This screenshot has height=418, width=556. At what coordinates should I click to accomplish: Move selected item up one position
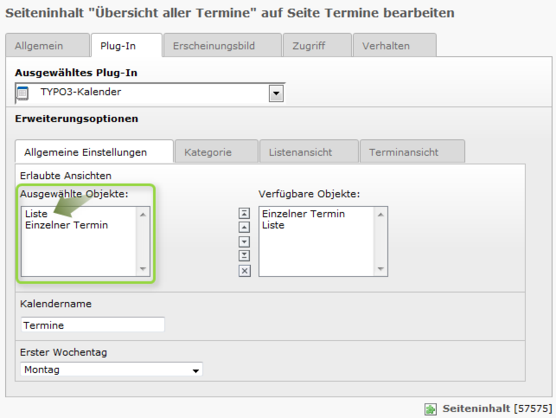pyautogui.click(x=244, y=227)
